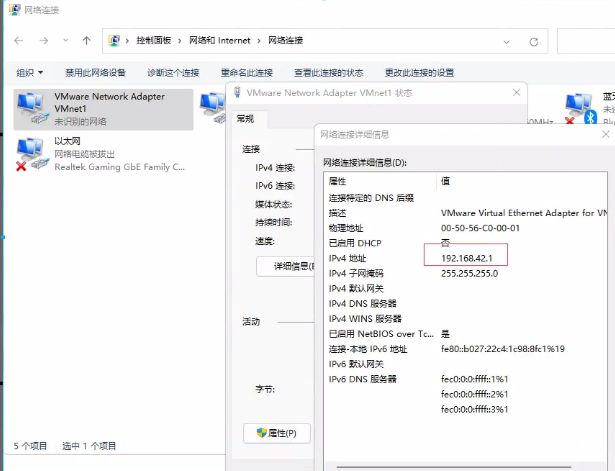The image size is (615, 471).
Task: Open the 详细信息 button in status dialog
Action: (286, 267)
